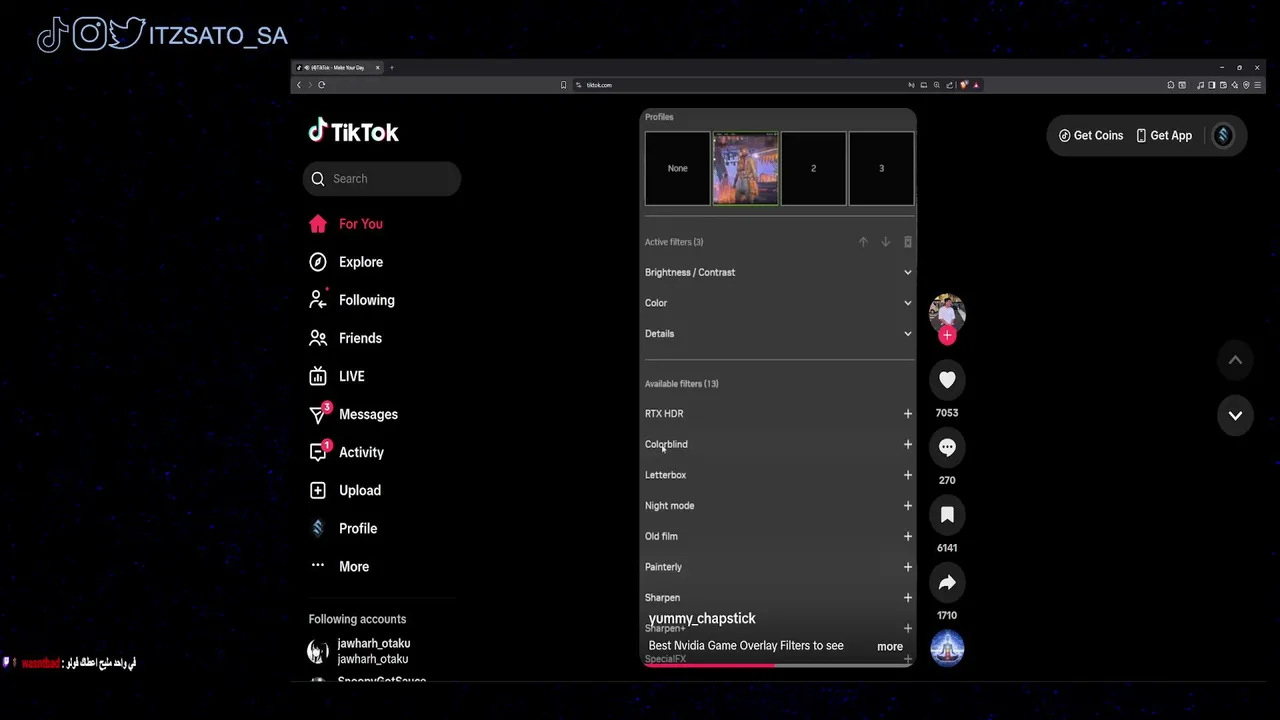This screenshot has width=1280, height=720.
Task: Open the profile avatar at top right
Action: pos(1223,136)
